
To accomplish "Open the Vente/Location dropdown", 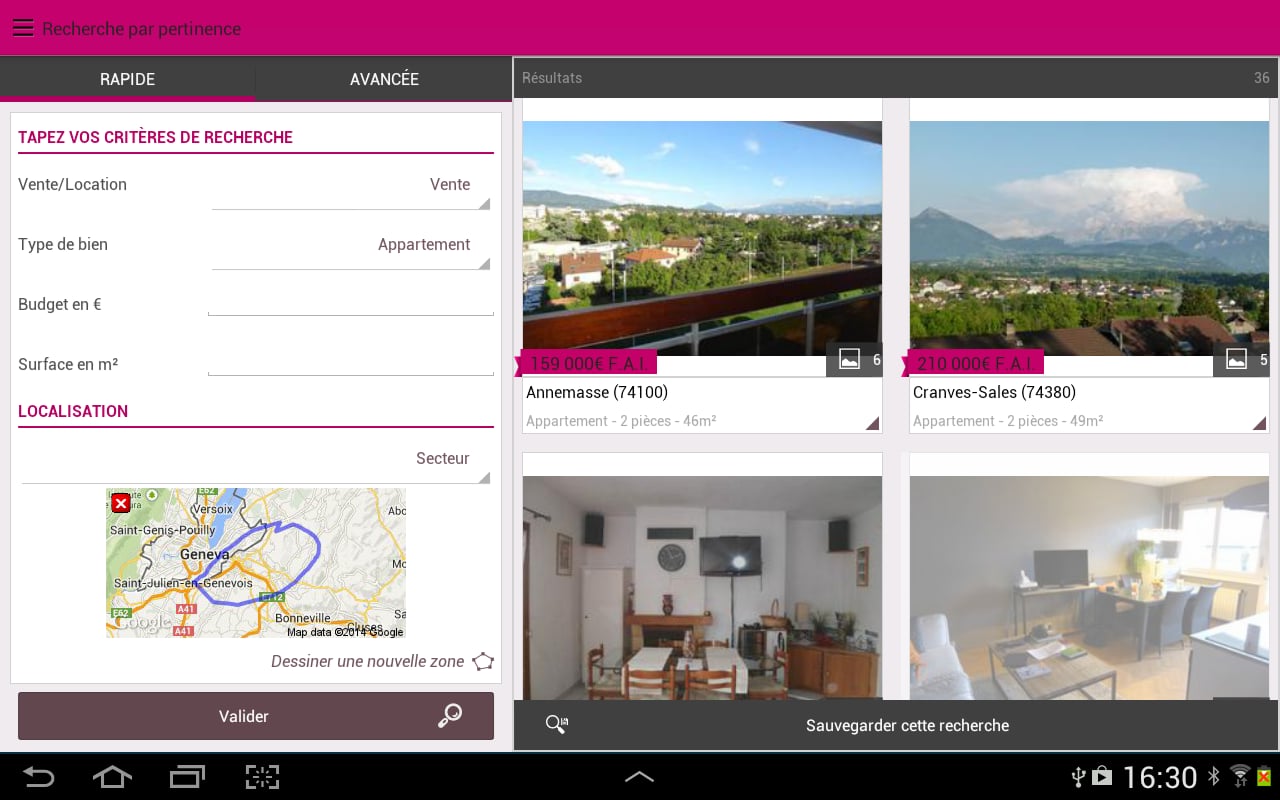I will (x=351, y=187).
